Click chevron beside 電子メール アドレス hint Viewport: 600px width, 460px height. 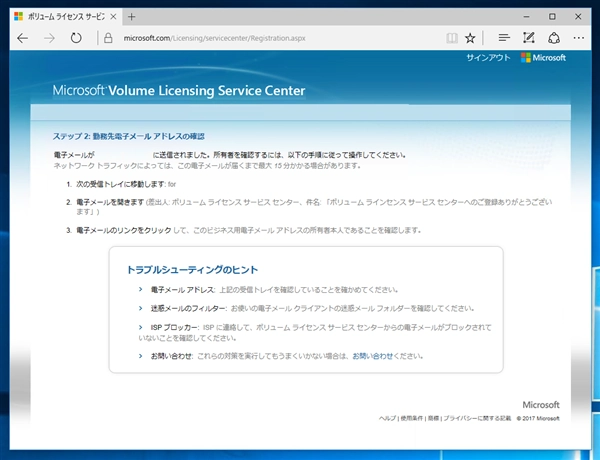point(140,290)
